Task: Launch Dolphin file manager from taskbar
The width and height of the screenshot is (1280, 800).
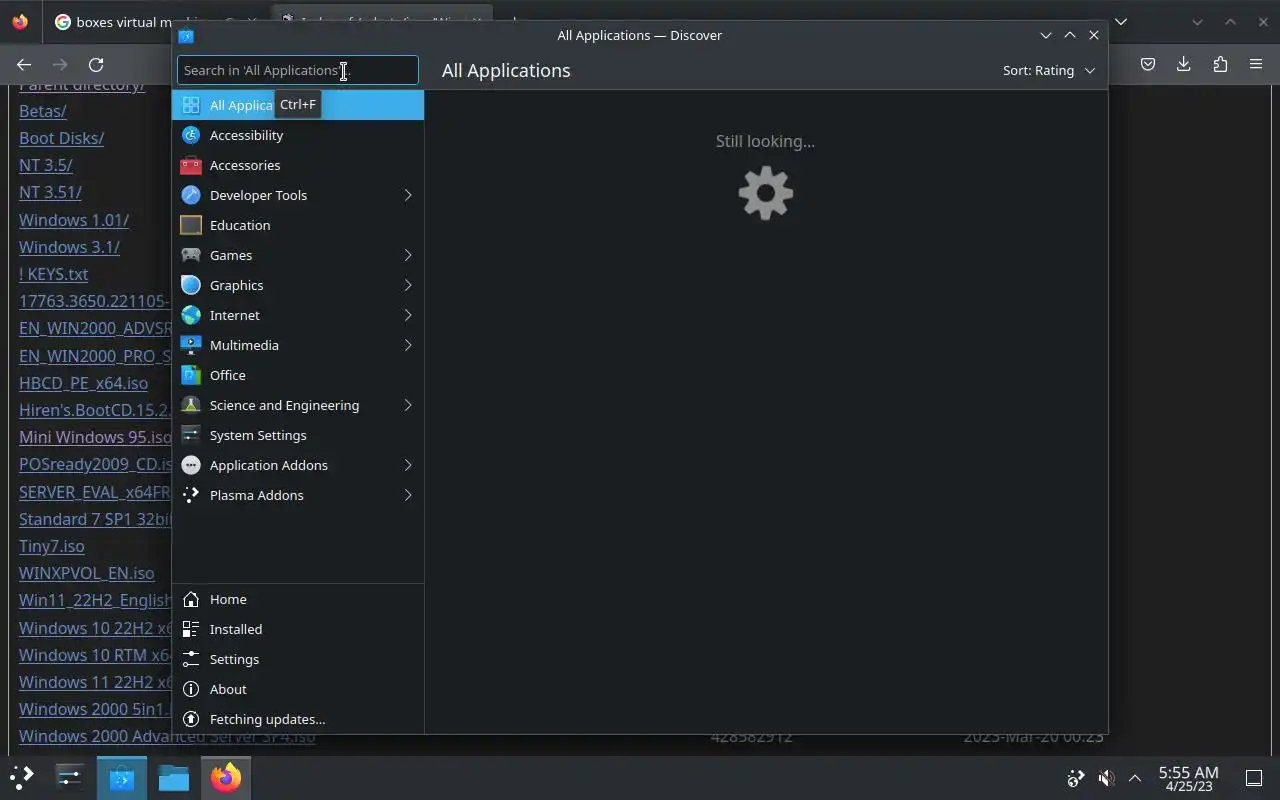Action: pyautogui.click(x=173, y=778)
